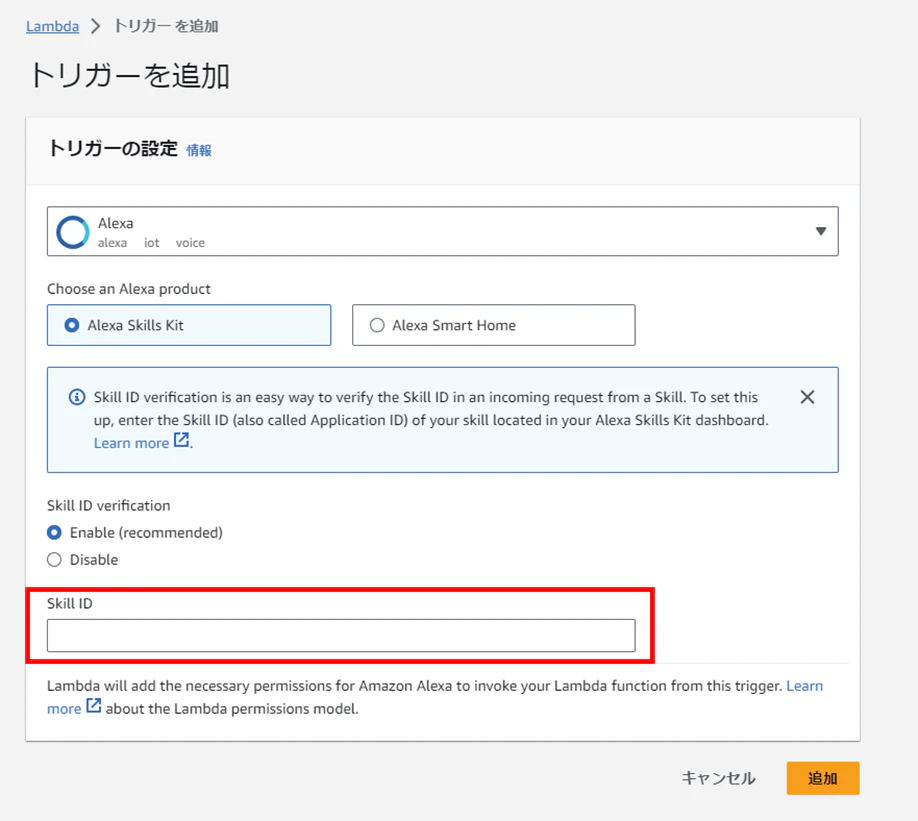This screenshot has width=918, height=821.
Task: Click the 'トリガーを追加' breadcrumb text
Action: [166, 26]
